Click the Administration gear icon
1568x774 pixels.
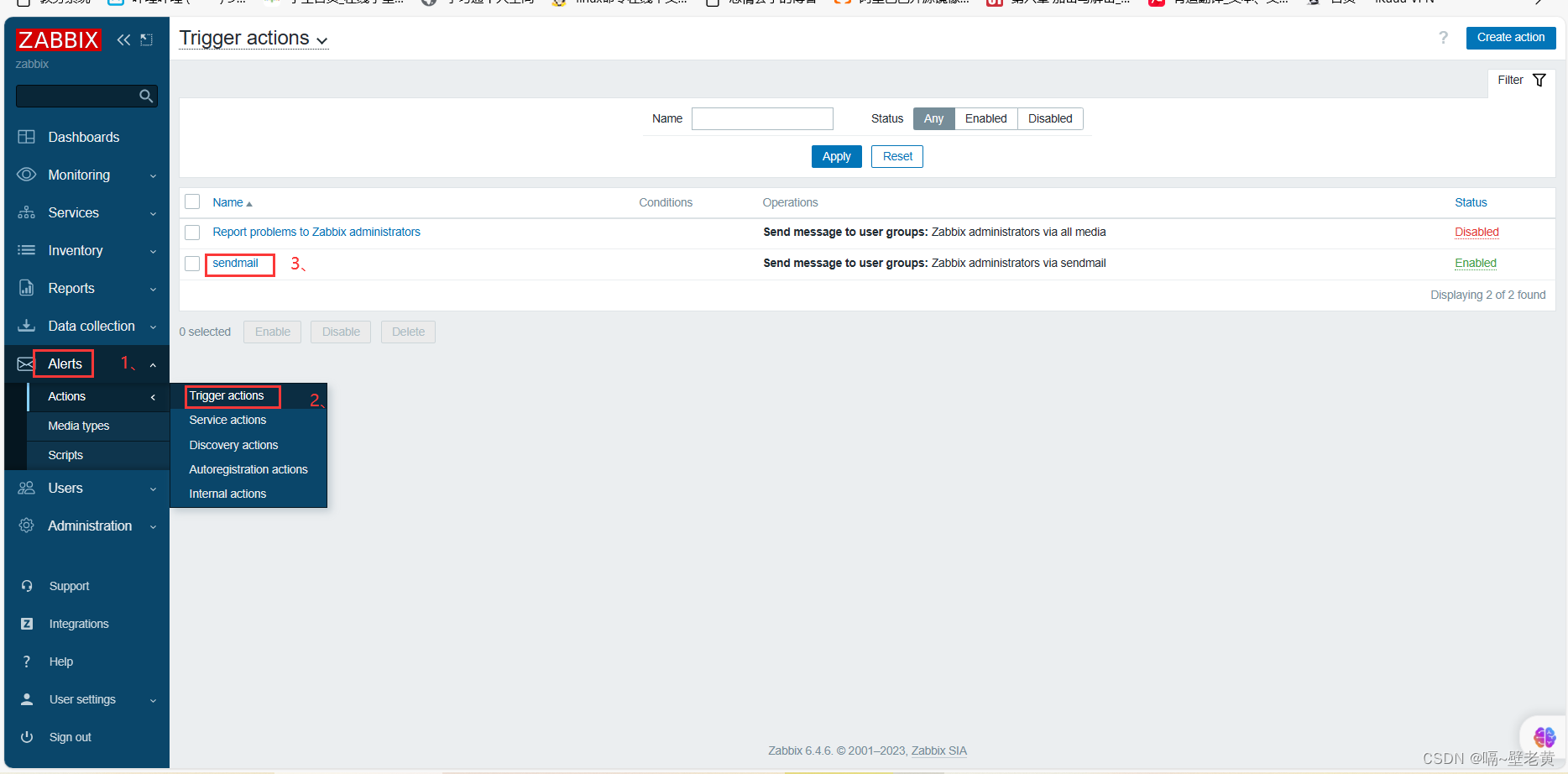pos(27,526)
